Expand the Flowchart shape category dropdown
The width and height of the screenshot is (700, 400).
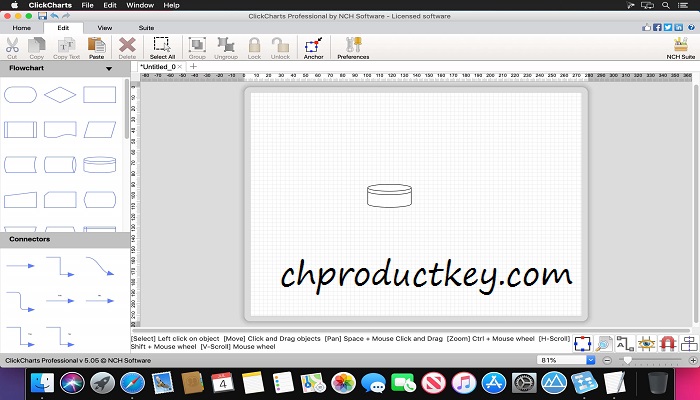coord(108,69)
